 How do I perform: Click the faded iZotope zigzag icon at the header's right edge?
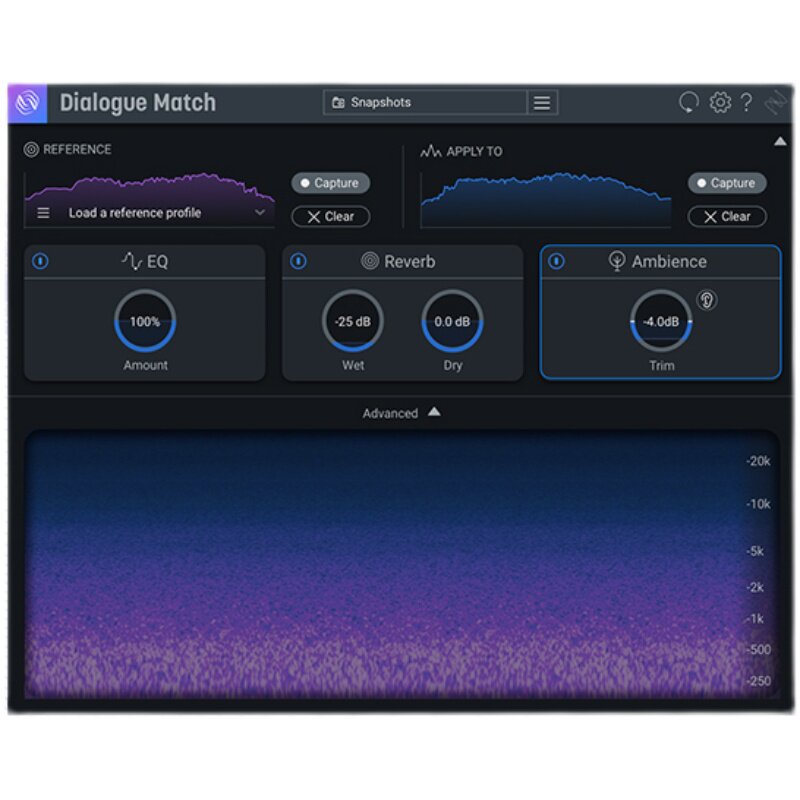pos(777,103)
